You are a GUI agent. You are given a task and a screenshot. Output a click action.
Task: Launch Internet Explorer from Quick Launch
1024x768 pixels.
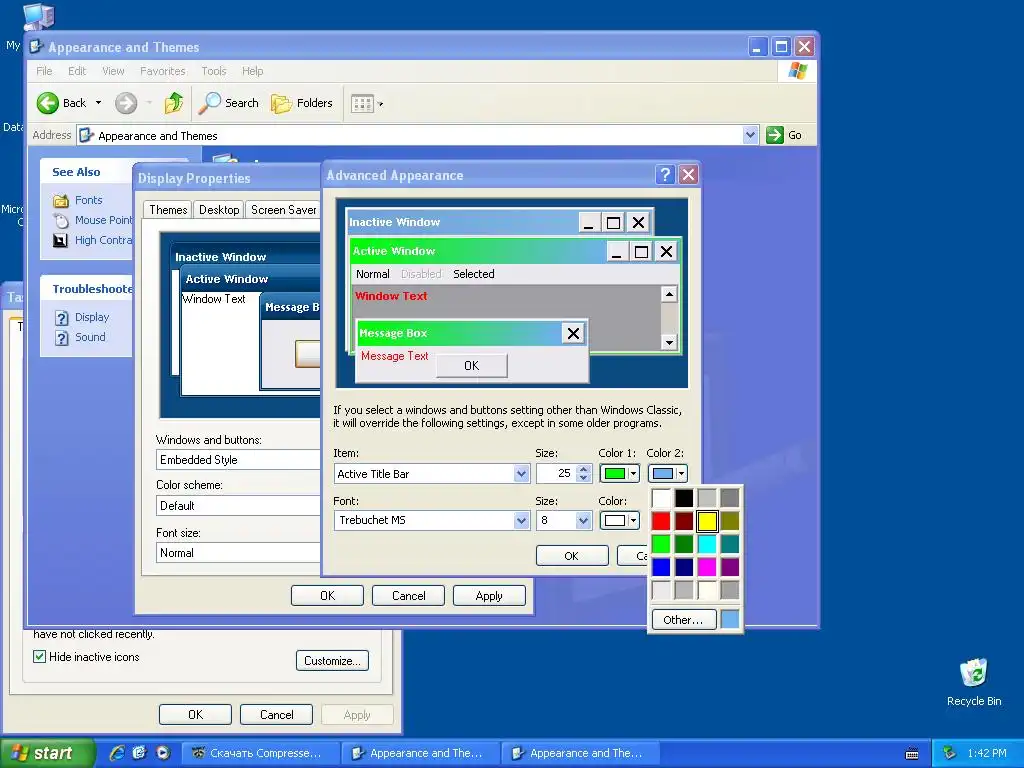tap(117, 753)
